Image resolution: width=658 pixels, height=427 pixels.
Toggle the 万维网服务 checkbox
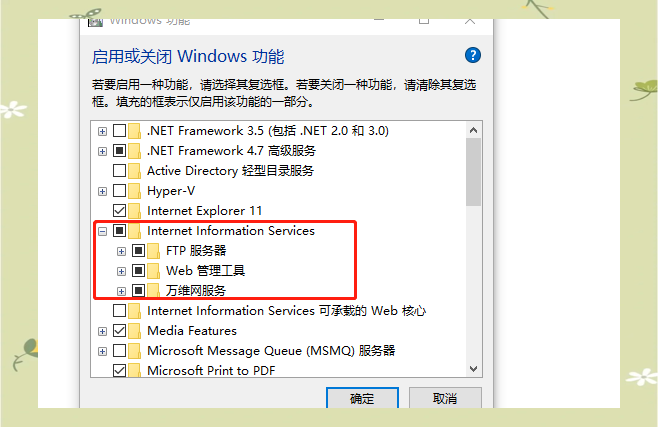(138, 290)
